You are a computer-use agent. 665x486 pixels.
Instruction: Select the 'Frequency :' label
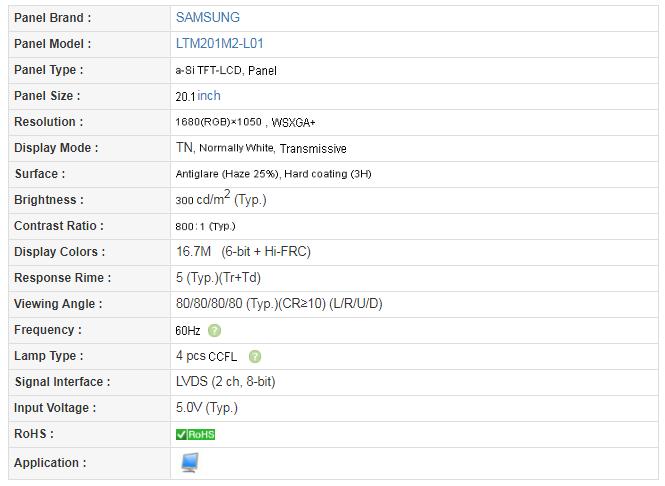[x=48, y=330]
